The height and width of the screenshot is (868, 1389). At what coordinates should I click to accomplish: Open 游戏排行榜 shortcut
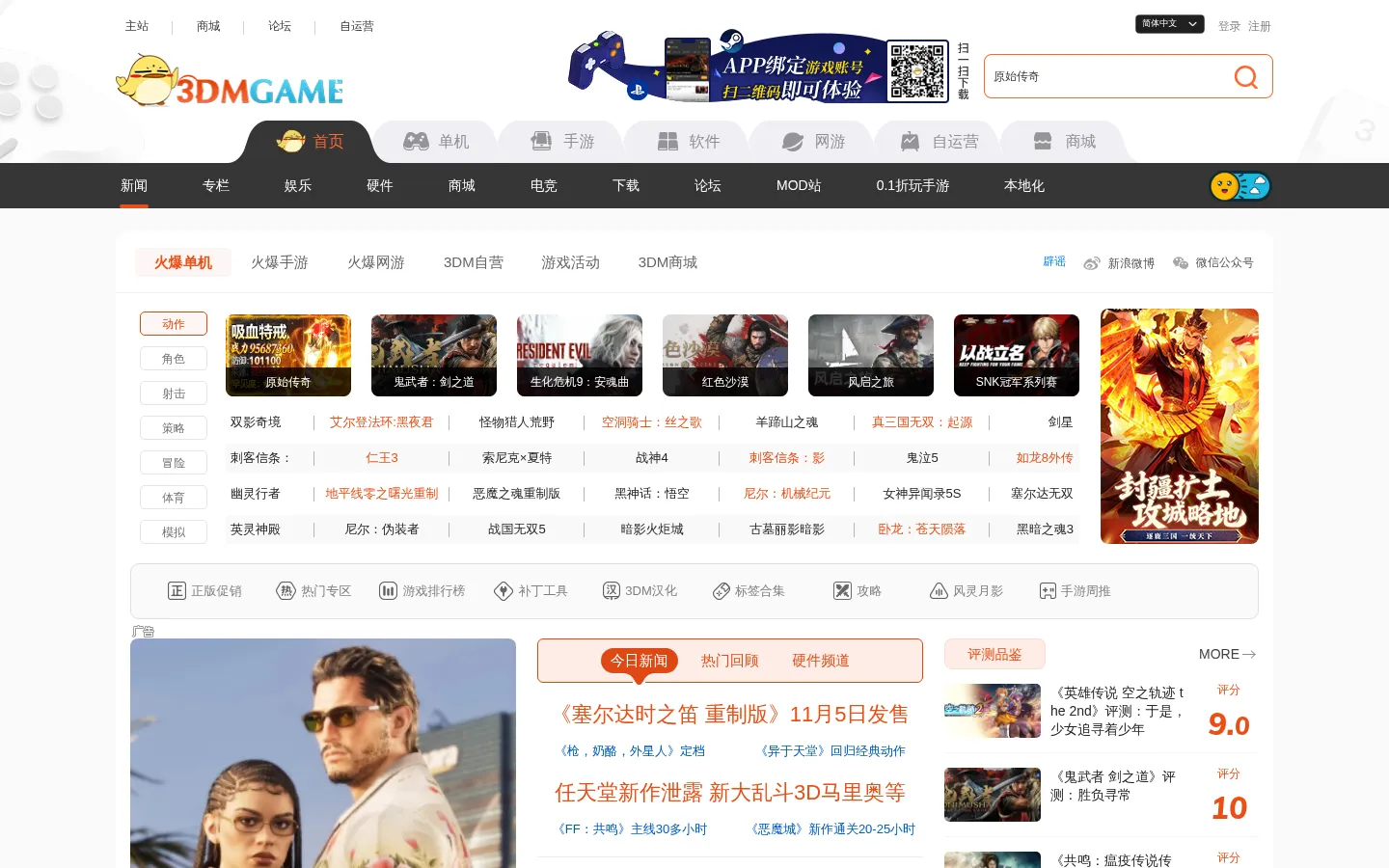point(422,591)
